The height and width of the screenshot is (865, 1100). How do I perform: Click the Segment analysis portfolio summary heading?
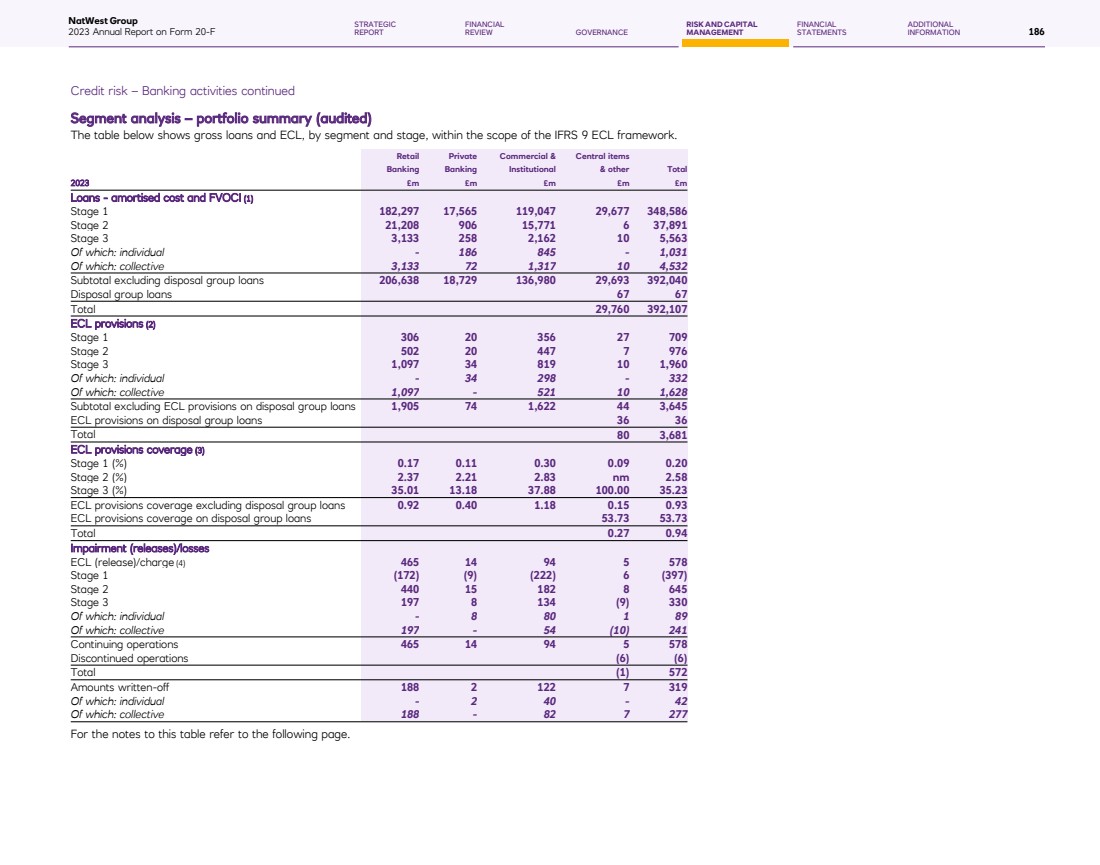(x=221, y=119)
